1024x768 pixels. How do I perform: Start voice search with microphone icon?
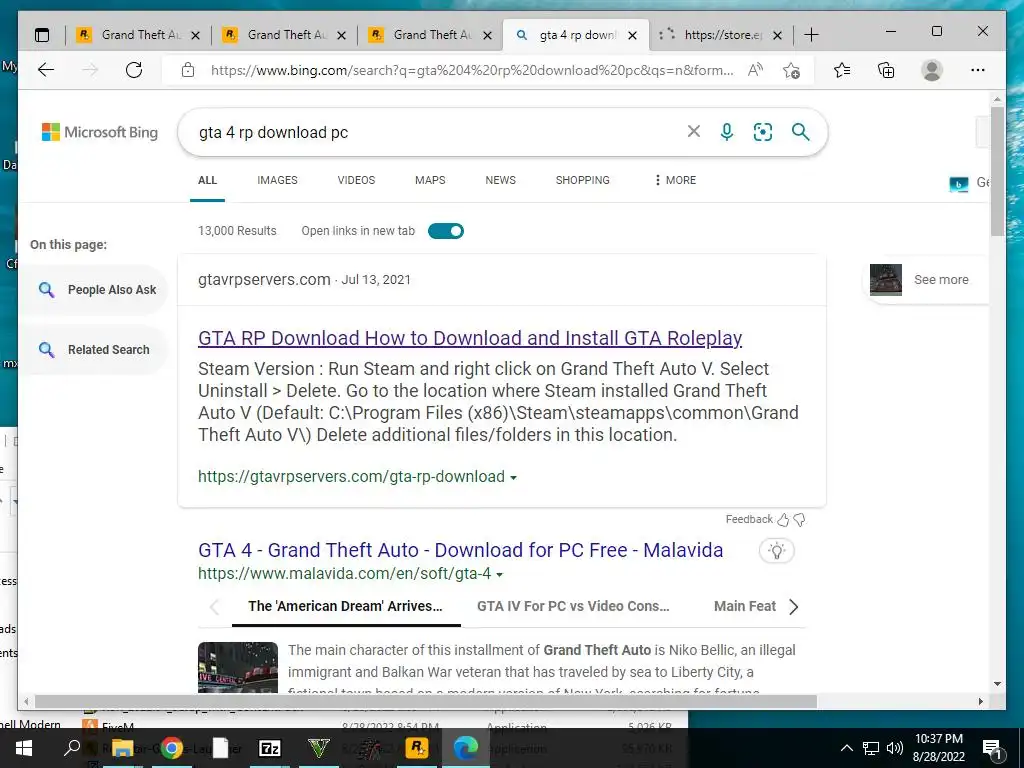(x=727, y=132)
